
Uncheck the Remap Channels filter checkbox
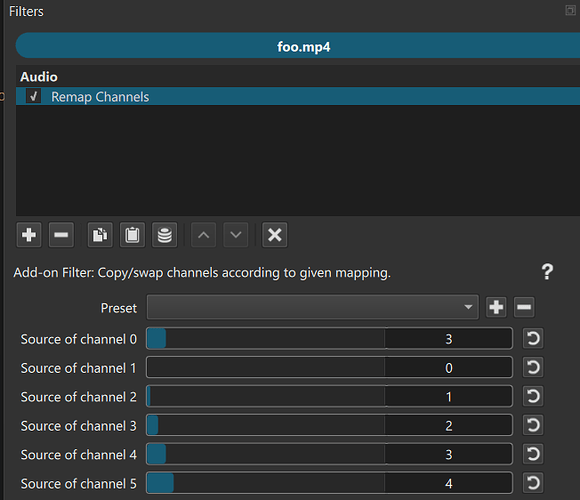[34, 97]
